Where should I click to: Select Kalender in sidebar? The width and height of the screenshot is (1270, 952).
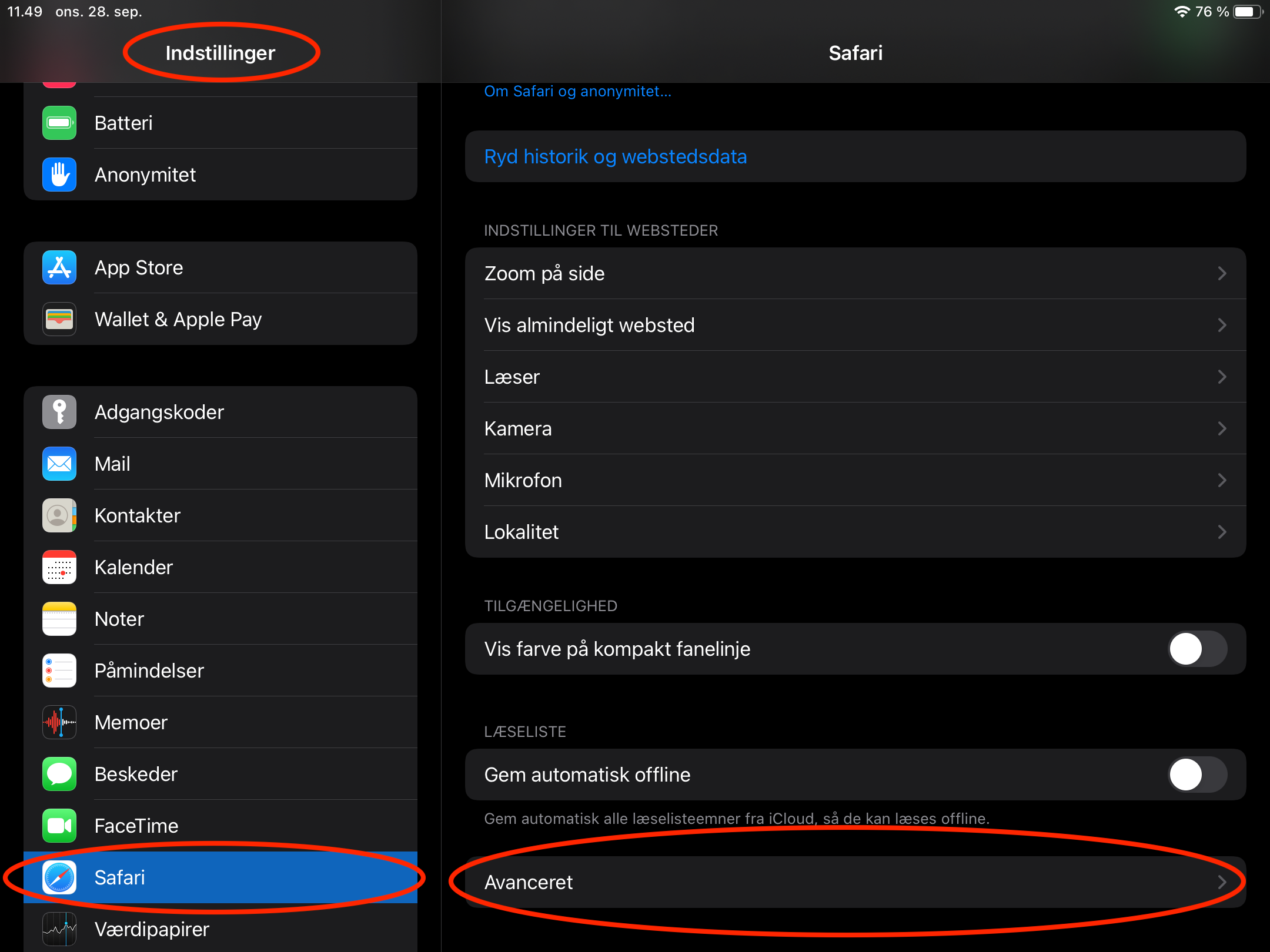pos(220,567)
